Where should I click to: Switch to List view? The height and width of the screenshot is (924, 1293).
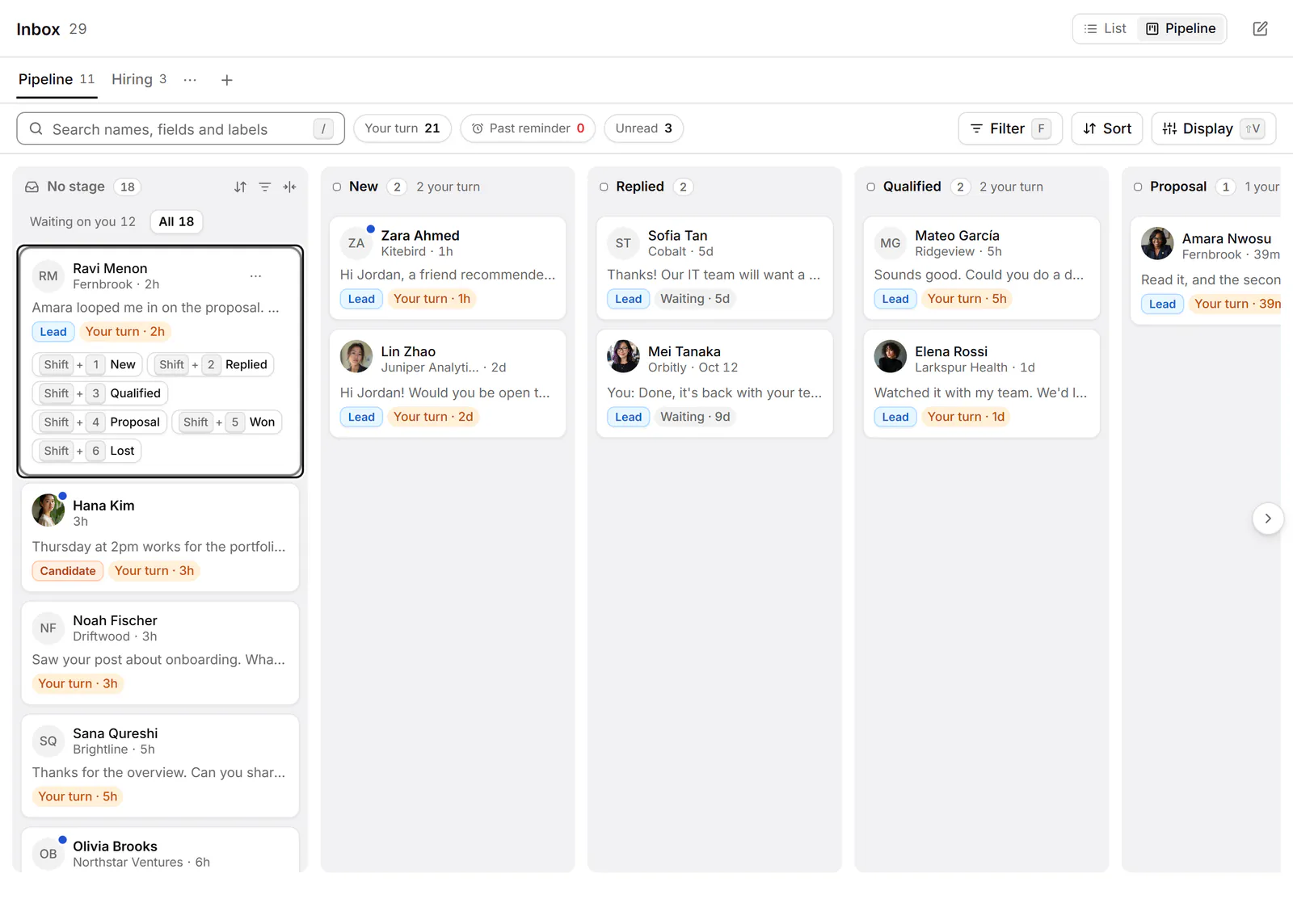point(1105,29)
